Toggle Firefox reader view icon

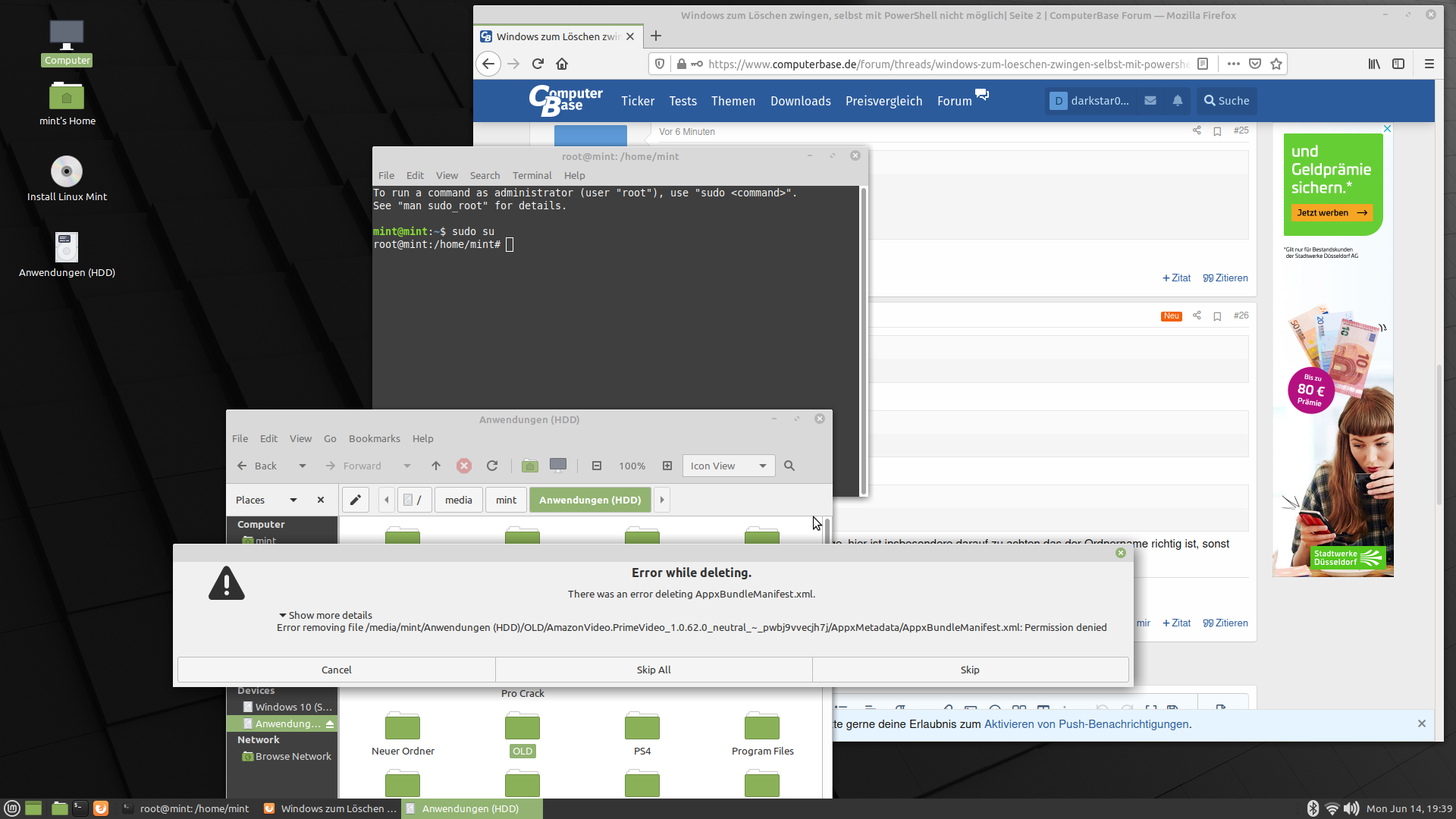click(x=1203, y=64)
